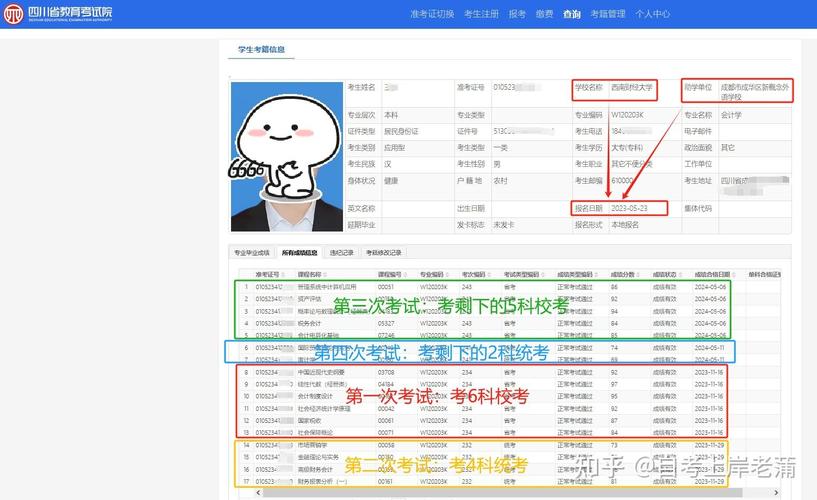Open the 报考 menu item

(517, 14)
